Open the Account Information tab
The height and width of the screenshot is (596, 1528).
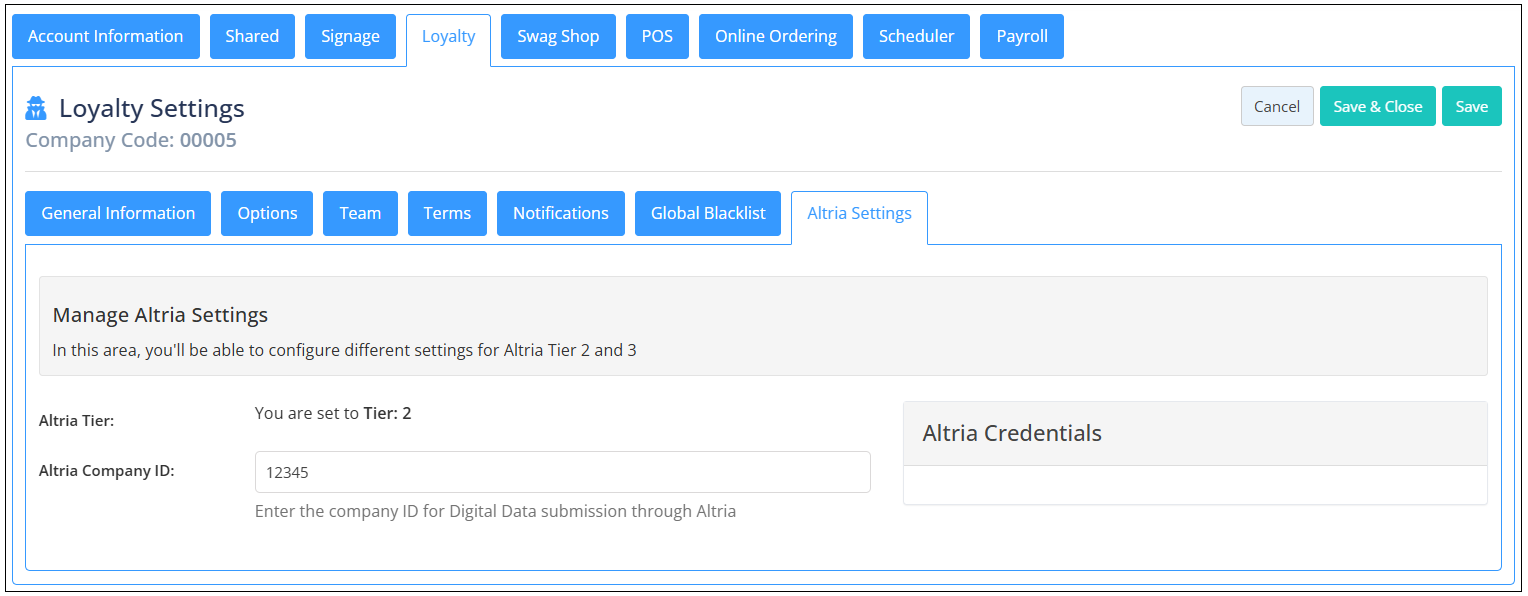pos(106,36)
